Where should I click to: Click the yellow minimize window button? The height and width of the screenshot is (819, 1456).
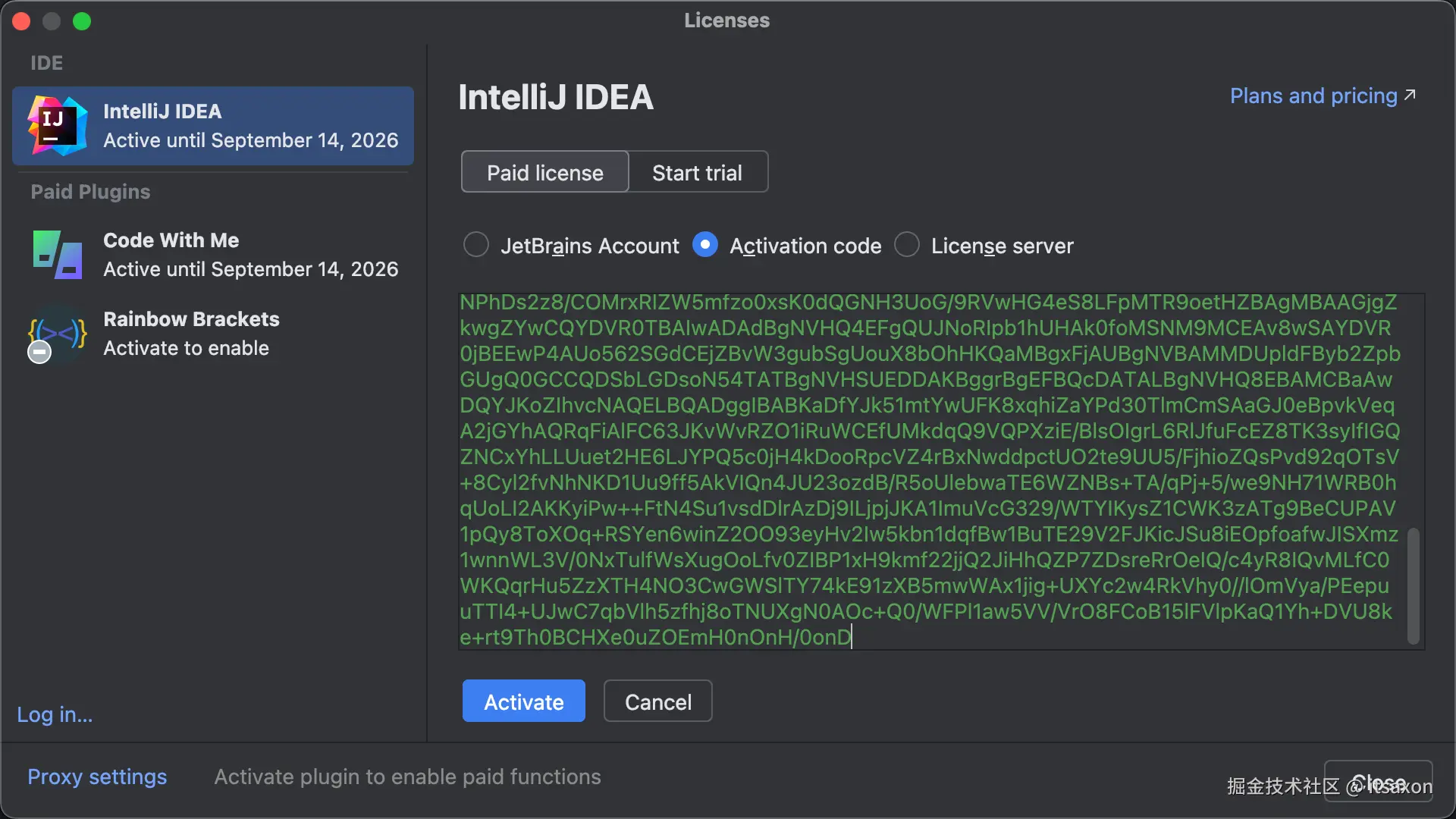coord(52,21)
